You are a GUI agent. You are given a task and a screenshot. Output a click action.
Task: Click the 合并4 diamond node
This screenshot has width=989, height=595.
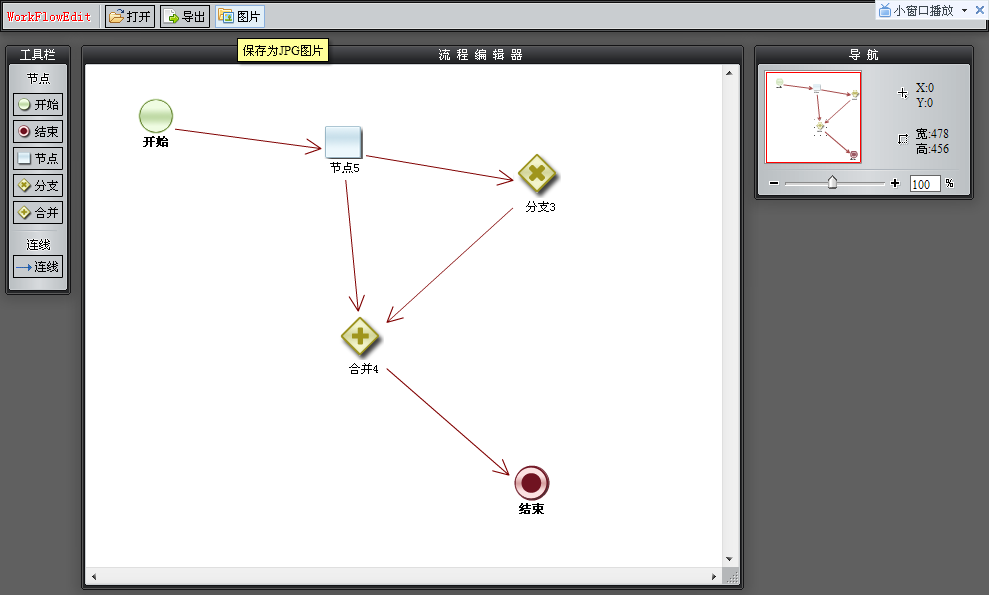pos(360,336)
